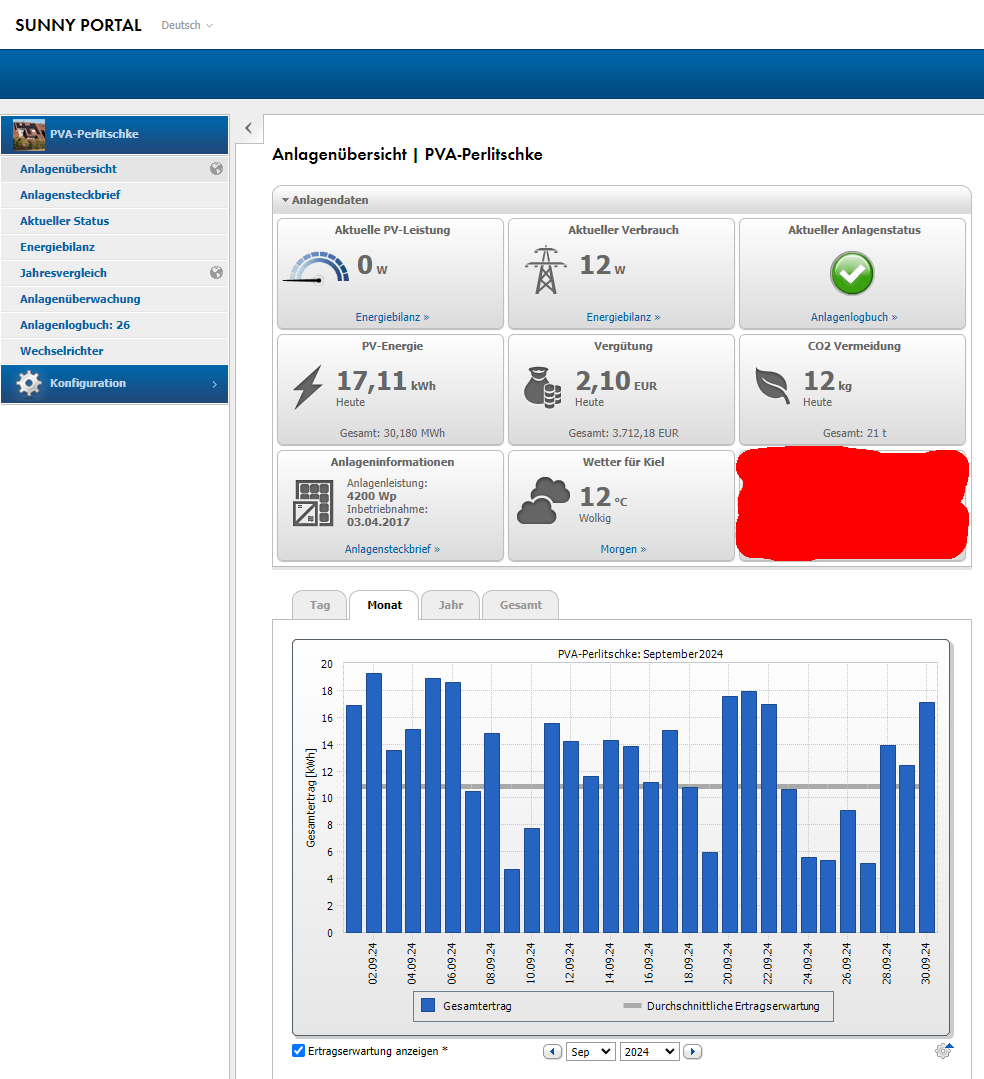
Task: Uncheck Ertragserwartung anzeigen checkbox
Action: [x=298, y=1051]
